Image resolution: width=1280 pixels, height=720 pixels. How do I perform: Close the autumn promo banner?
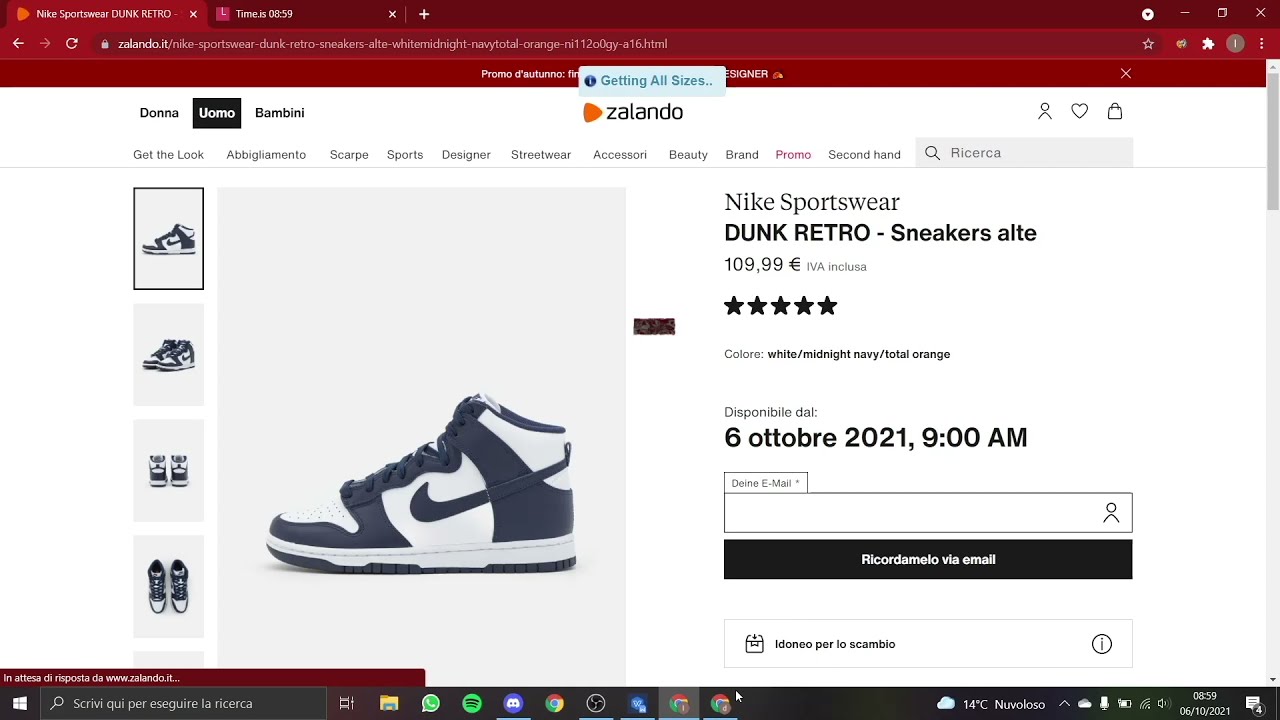tap(1126, 74)
